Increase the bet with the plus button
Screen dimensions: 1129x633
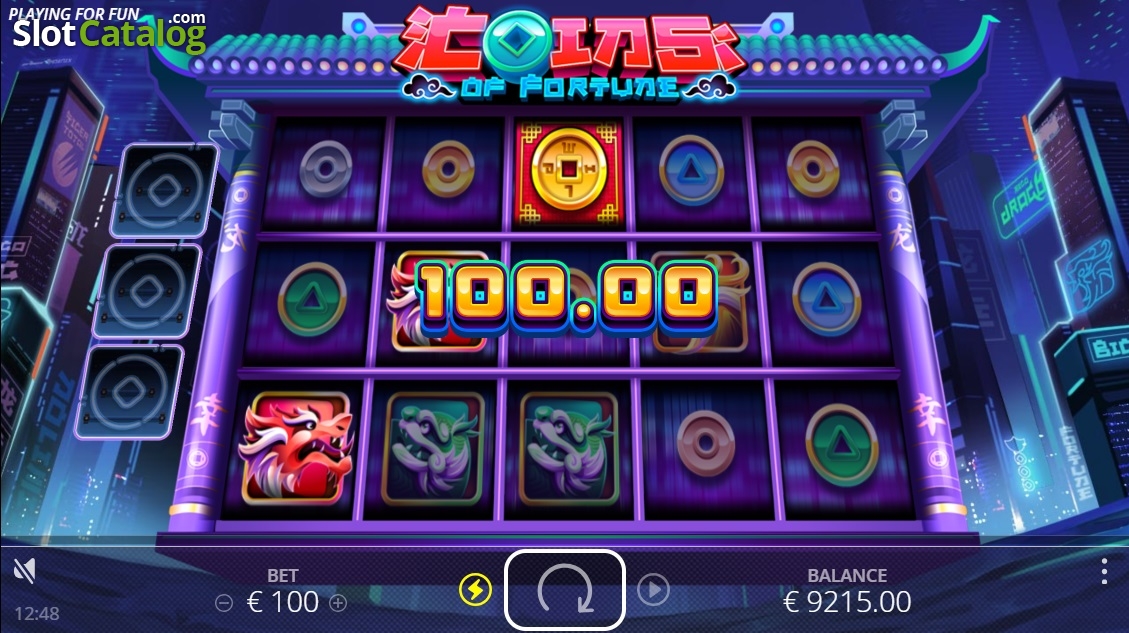[x=338, y=603]
